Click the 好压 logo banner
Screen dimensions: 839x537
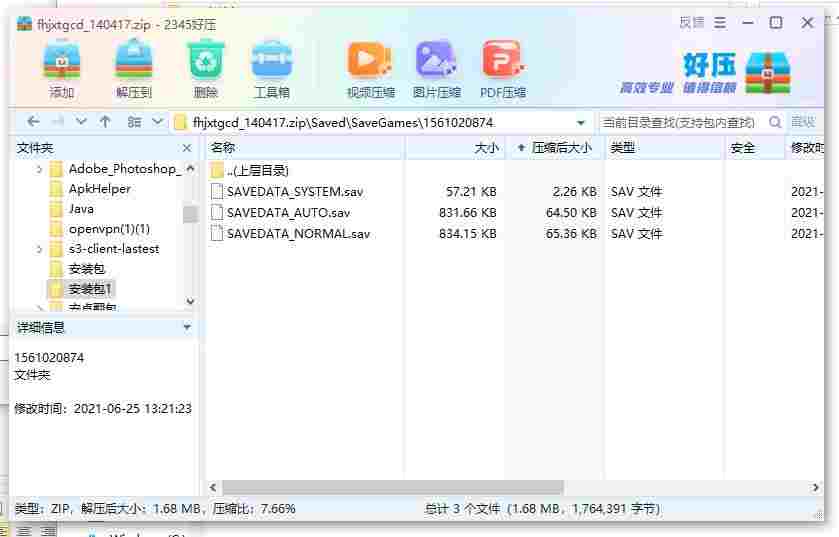(x=705, y=73)
